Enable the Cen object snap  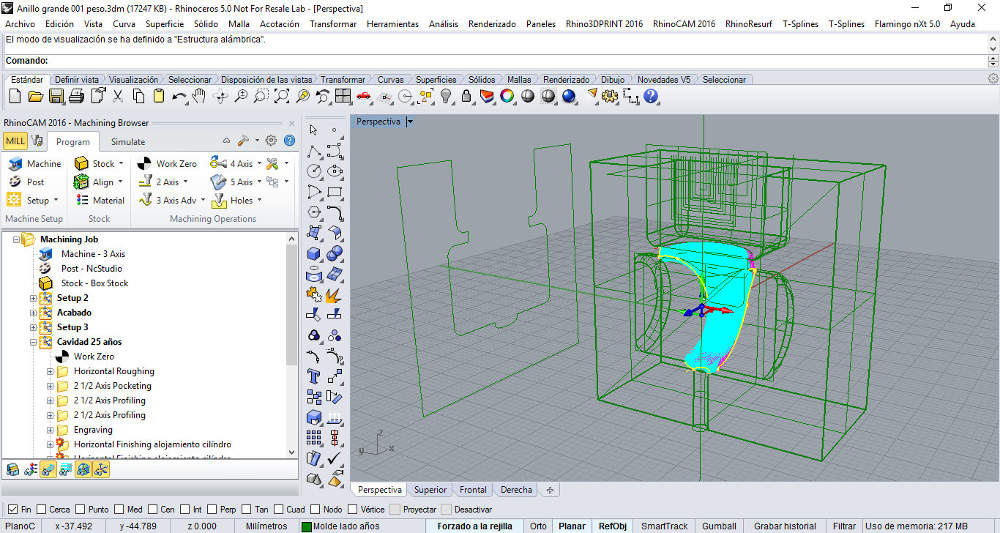pyautogui.click(x=153, y=509)
